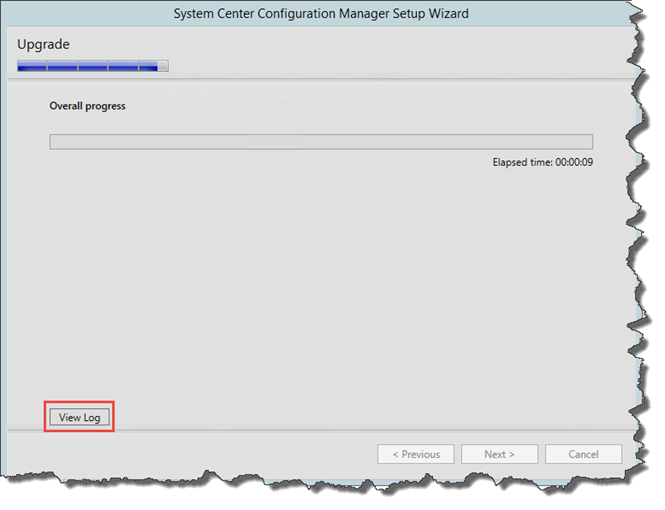Click the Upgrade heading

[43, 45]
